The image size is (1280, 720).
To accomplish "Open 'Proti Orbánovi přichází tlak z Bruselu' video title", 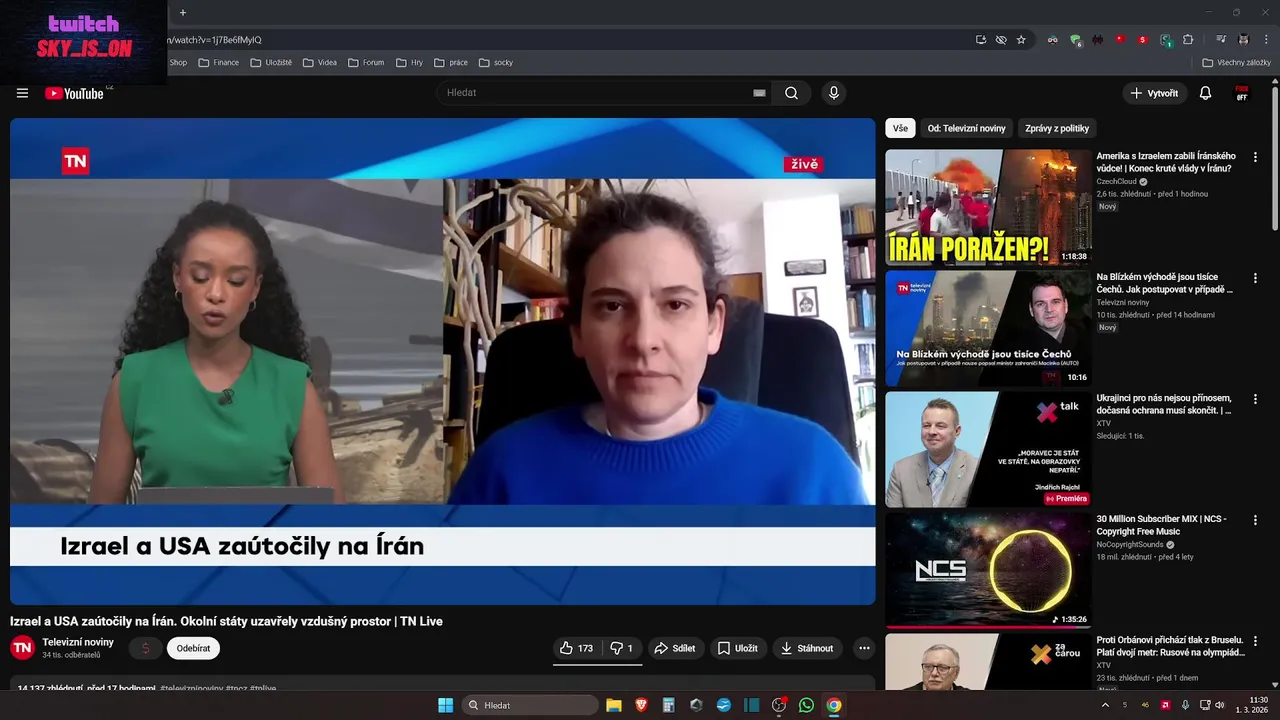I will point(1170,646).
